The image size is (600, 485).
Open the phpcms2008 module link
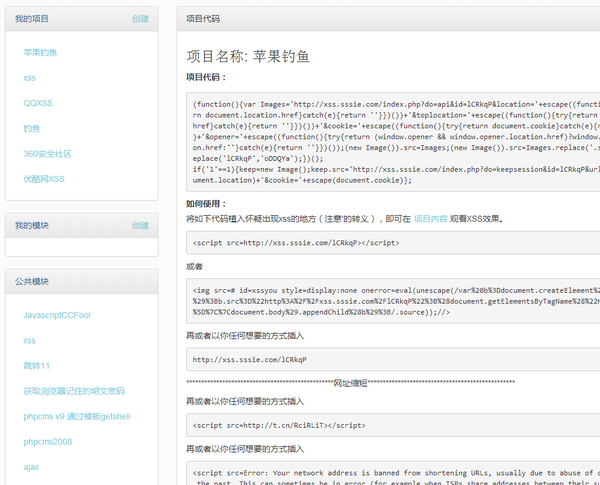48,442
